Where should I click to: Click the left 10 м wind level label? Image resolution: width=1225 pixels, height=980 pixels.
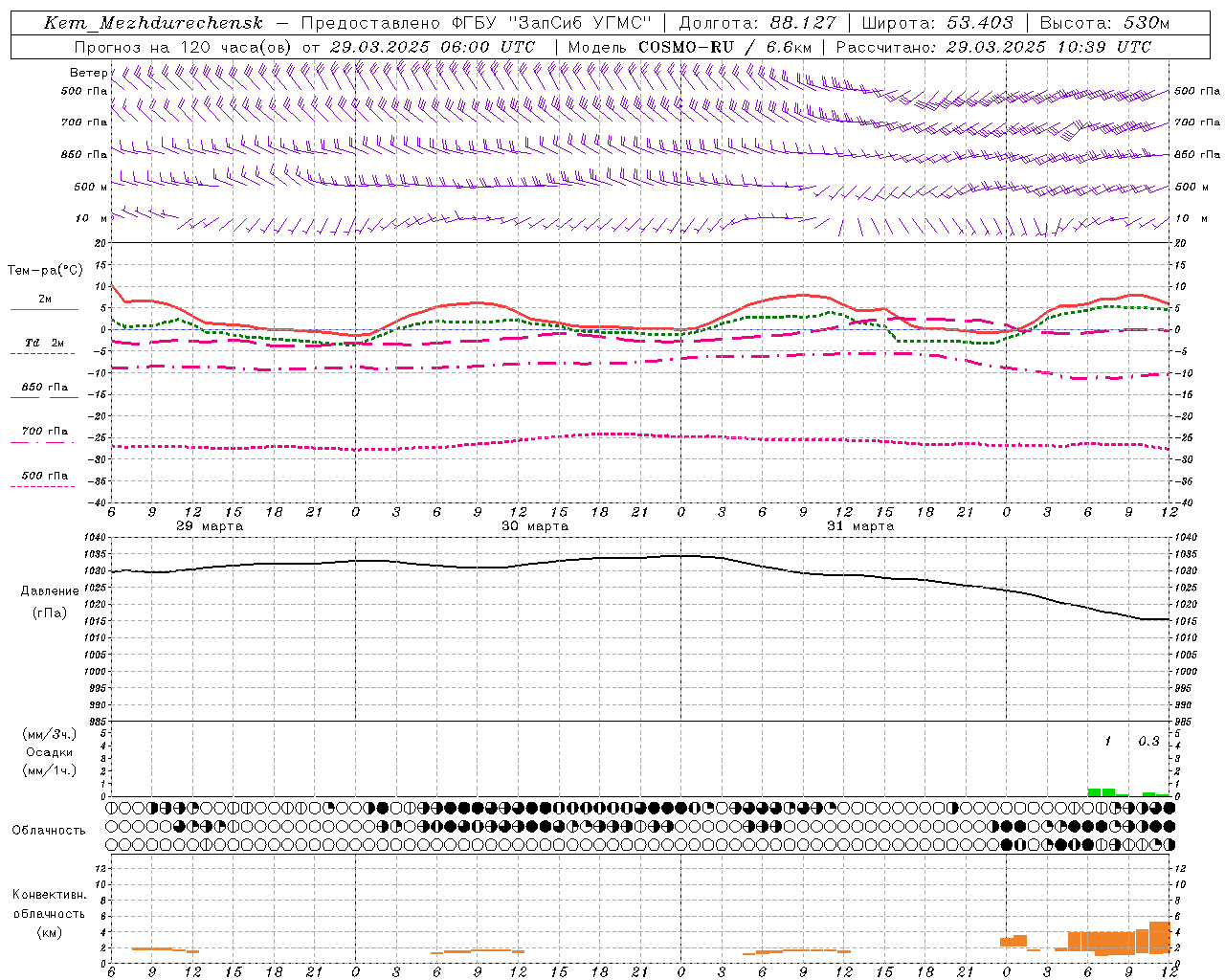[x=91, y=219]
